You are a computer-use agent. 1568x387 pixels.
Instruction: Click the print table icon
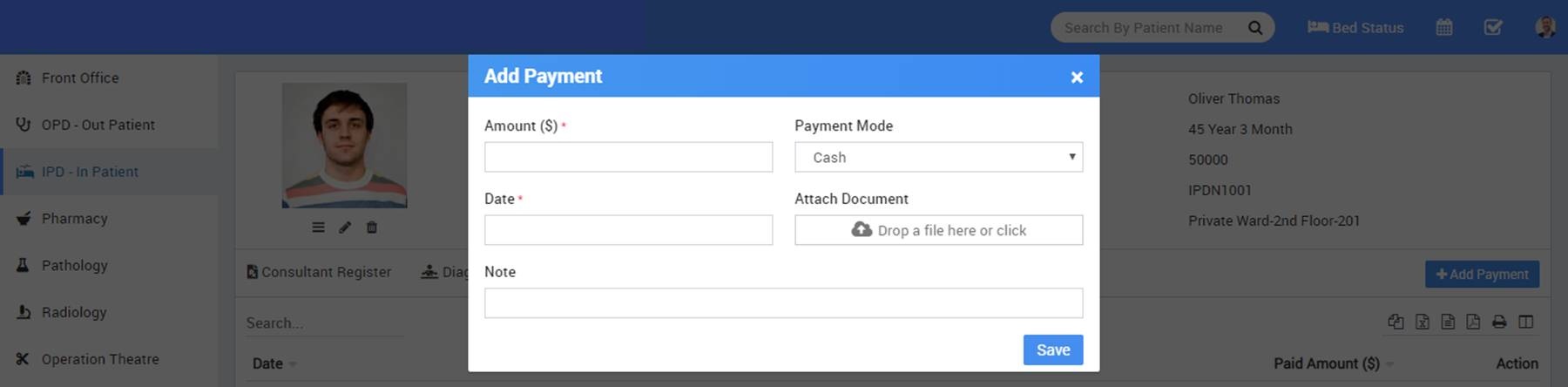pyautogui.click(x=1499, y=322)
